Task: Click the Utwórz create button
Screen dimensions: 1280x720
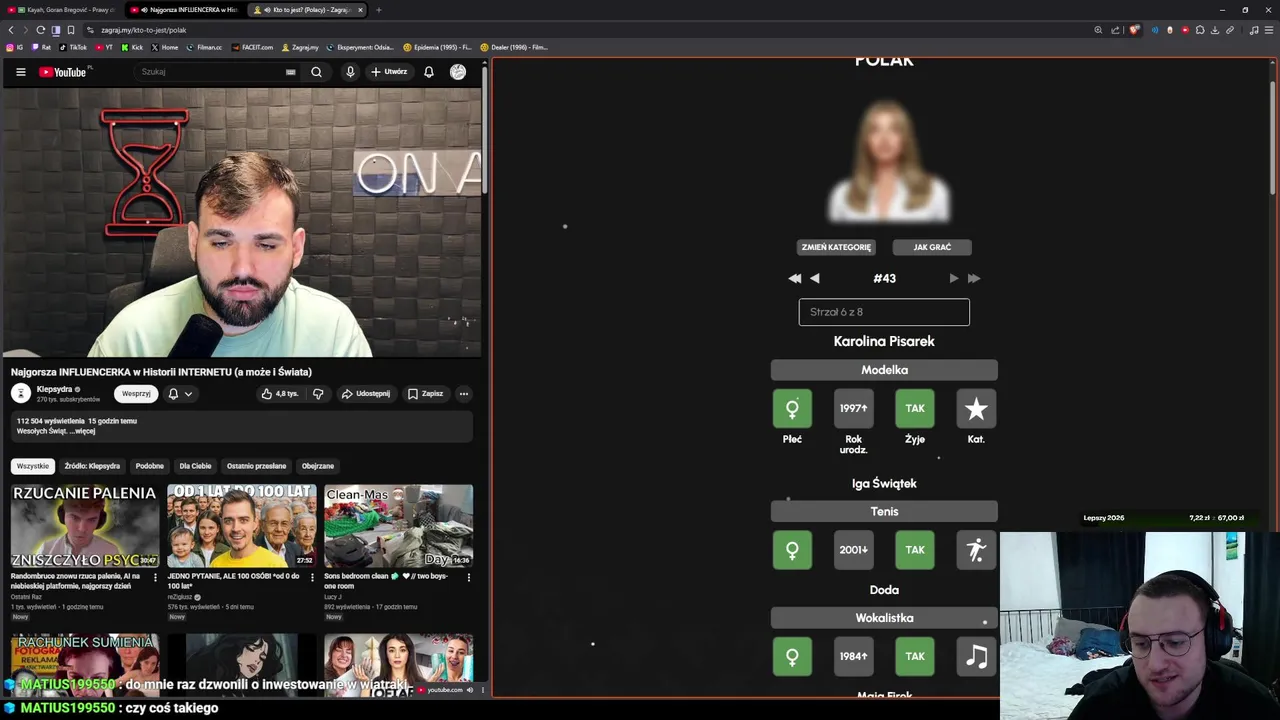Action: tap(389, 72)
